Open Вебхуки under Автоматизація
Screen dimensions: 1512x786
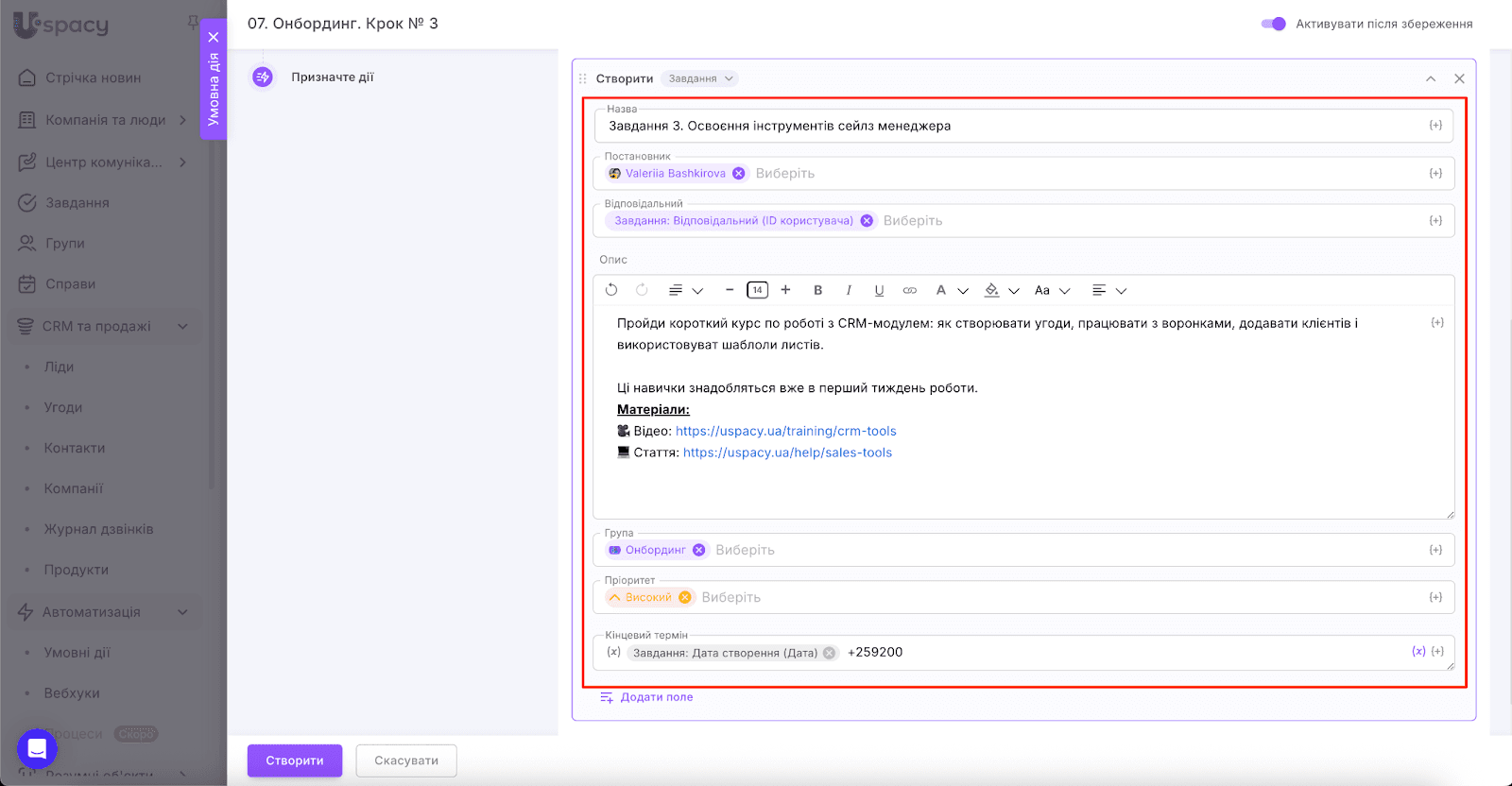72,693
